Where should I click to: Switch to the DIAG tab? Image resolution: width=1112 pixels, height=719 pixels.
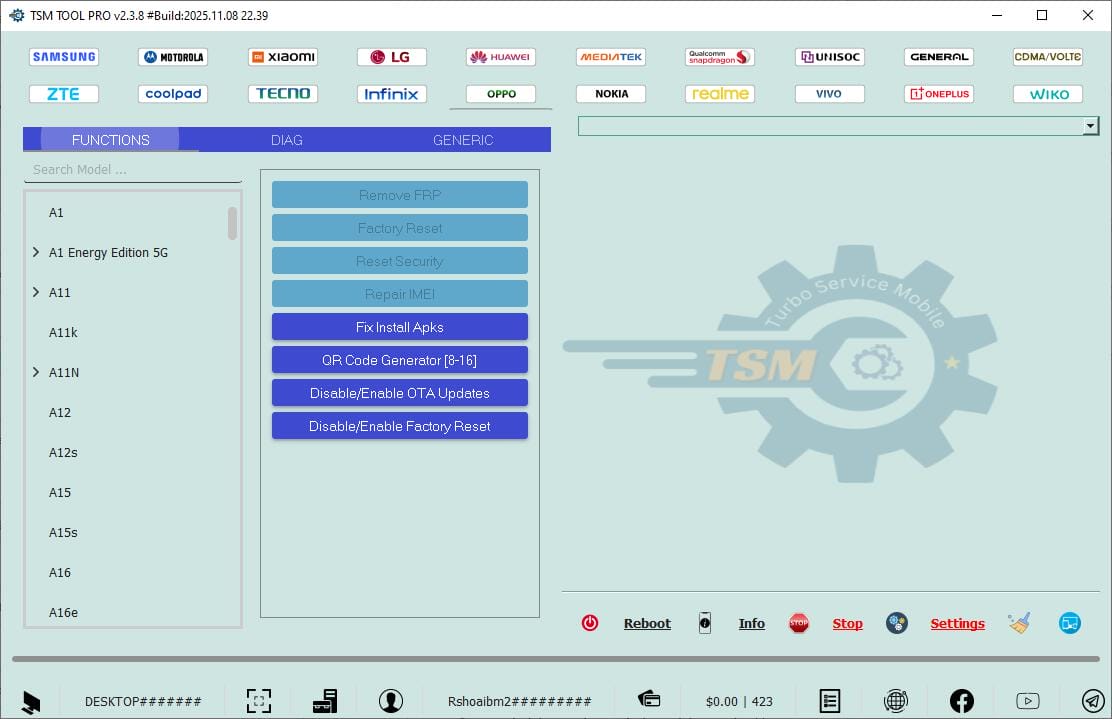(x=286, y=139)
